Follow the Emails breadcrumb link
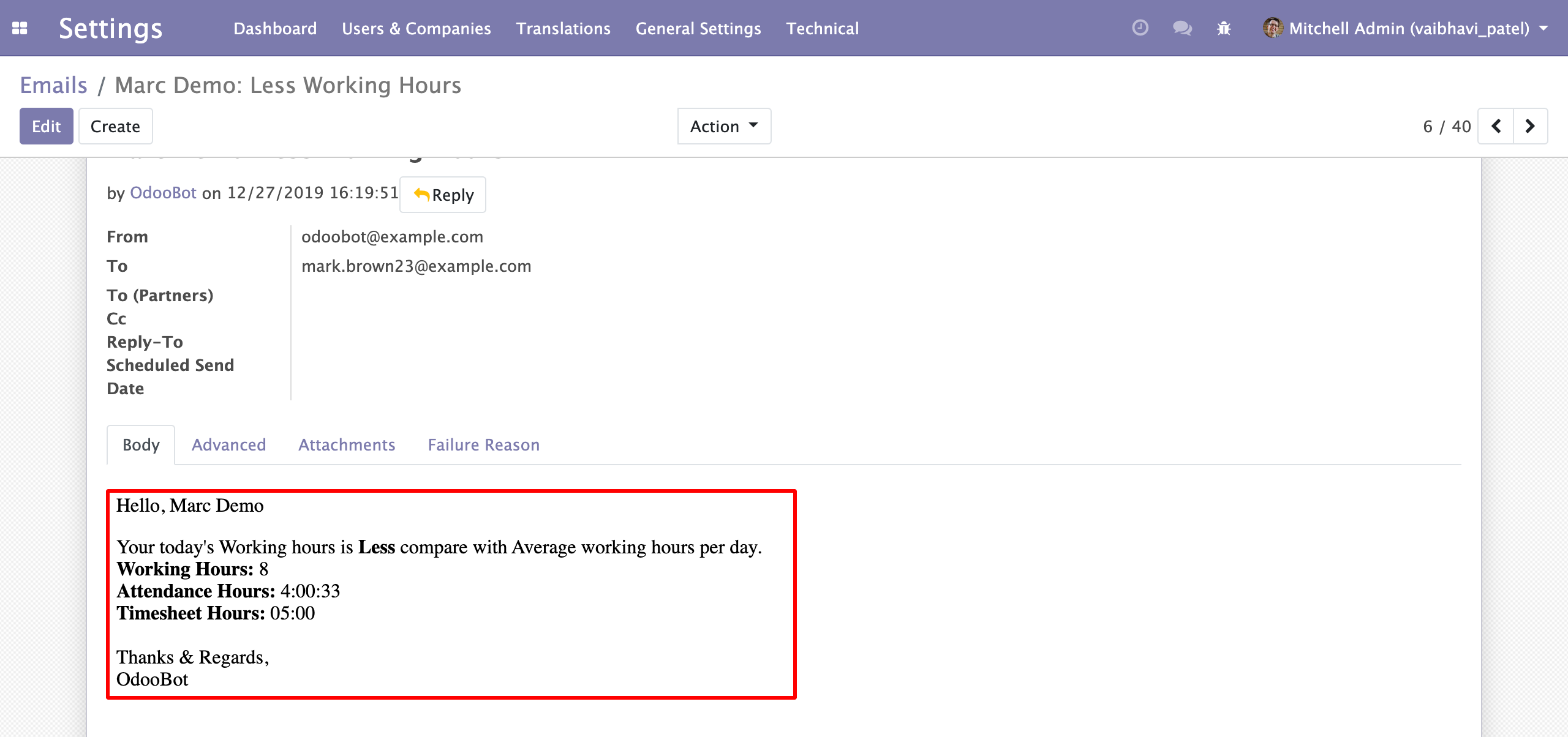This screenshot has height=737, width=1568. point(53,85)
